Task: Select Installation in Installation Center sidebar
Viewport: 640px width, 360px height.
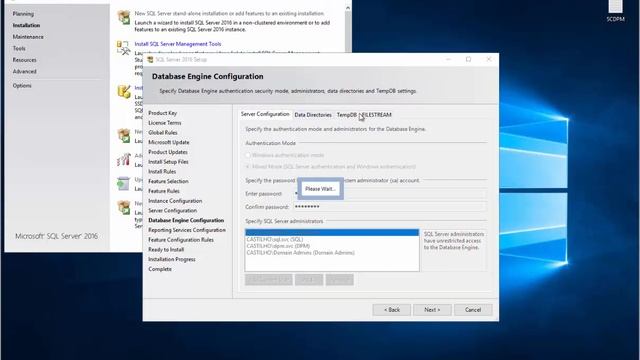Action: click(x=26, y=25)
